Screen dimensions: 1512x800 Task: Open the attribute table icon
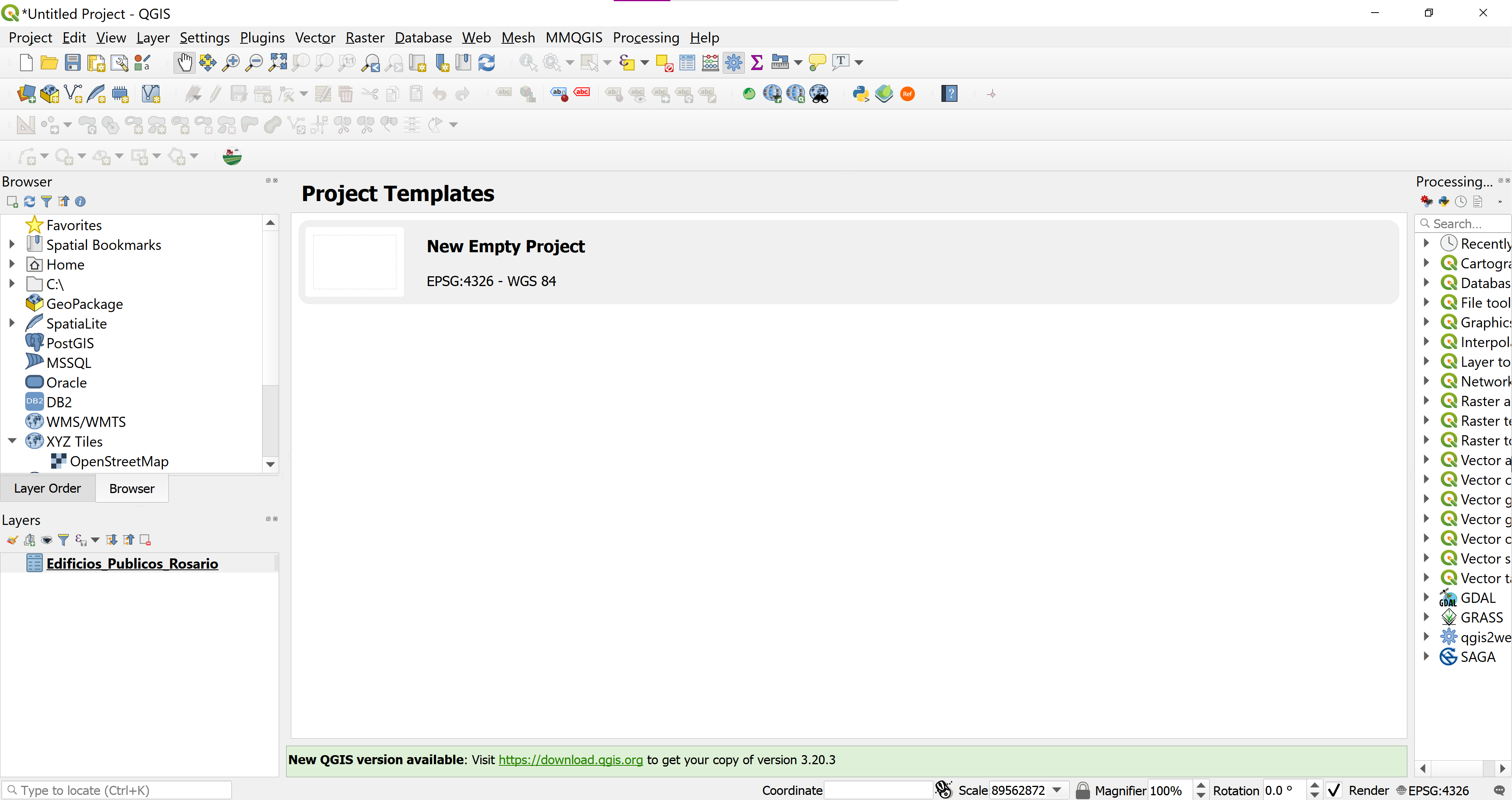[687, 62]
